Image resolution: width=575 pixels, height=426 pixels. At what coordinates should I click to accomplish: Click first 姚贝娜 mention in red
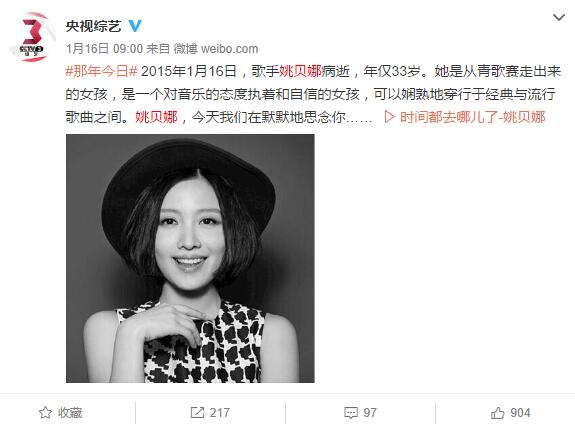click(x=300, y=71)
